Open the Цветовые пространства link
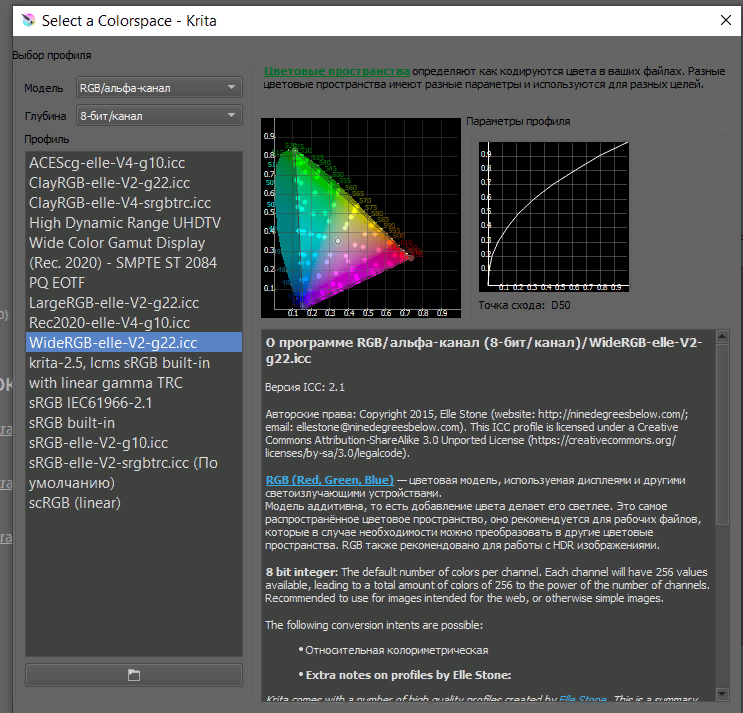Viewport: 743px width, 713px height. click(336, 71)
